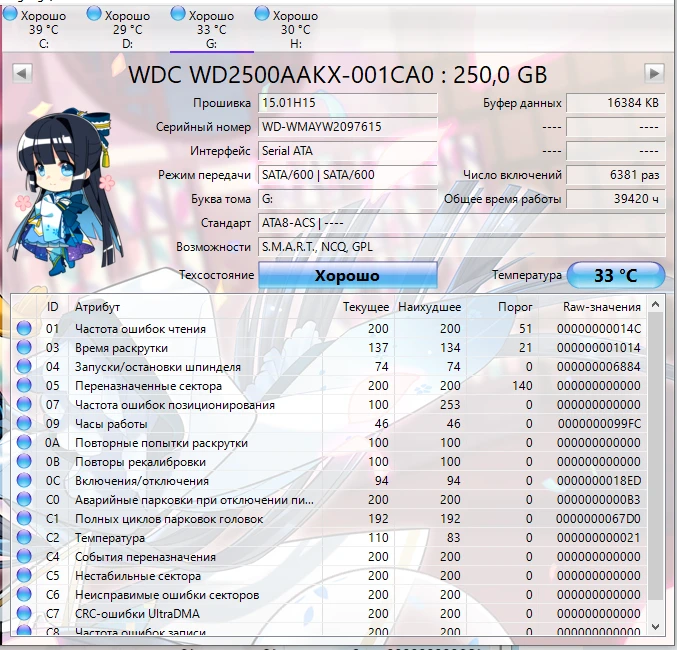This screenshot has width=677, height=650.
Task: Click status circle for attribute 01
Action: [x=24, y=328]
